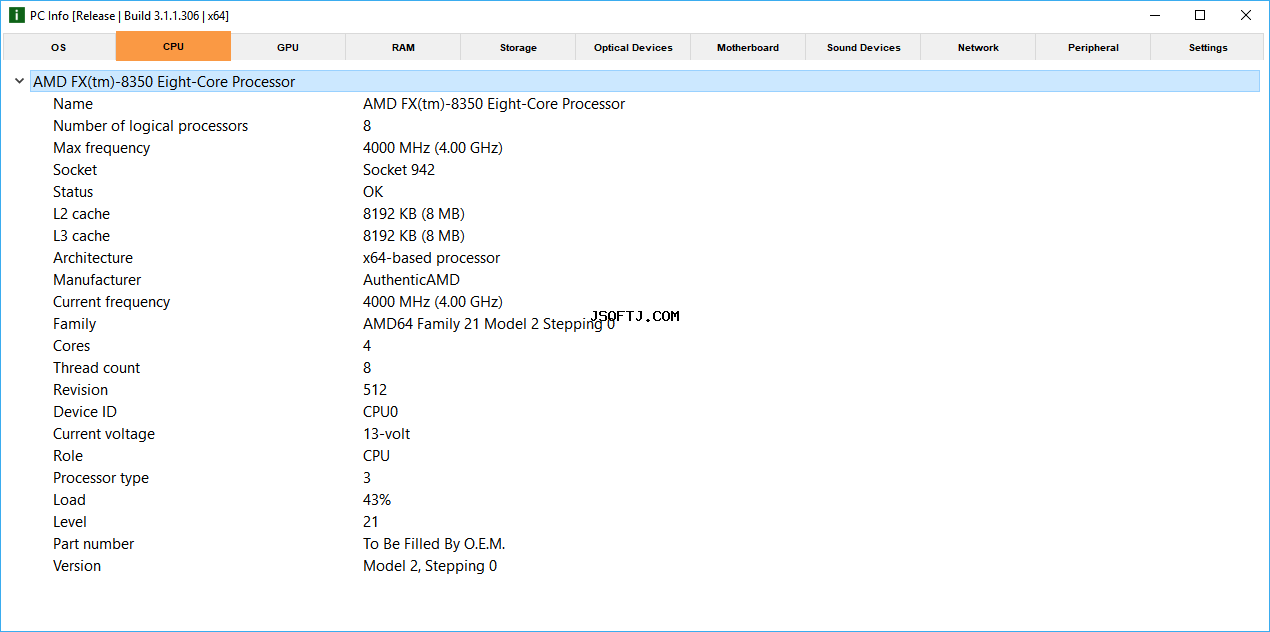Click the Thread count label

pyautogui.click(x=96, y=368)
